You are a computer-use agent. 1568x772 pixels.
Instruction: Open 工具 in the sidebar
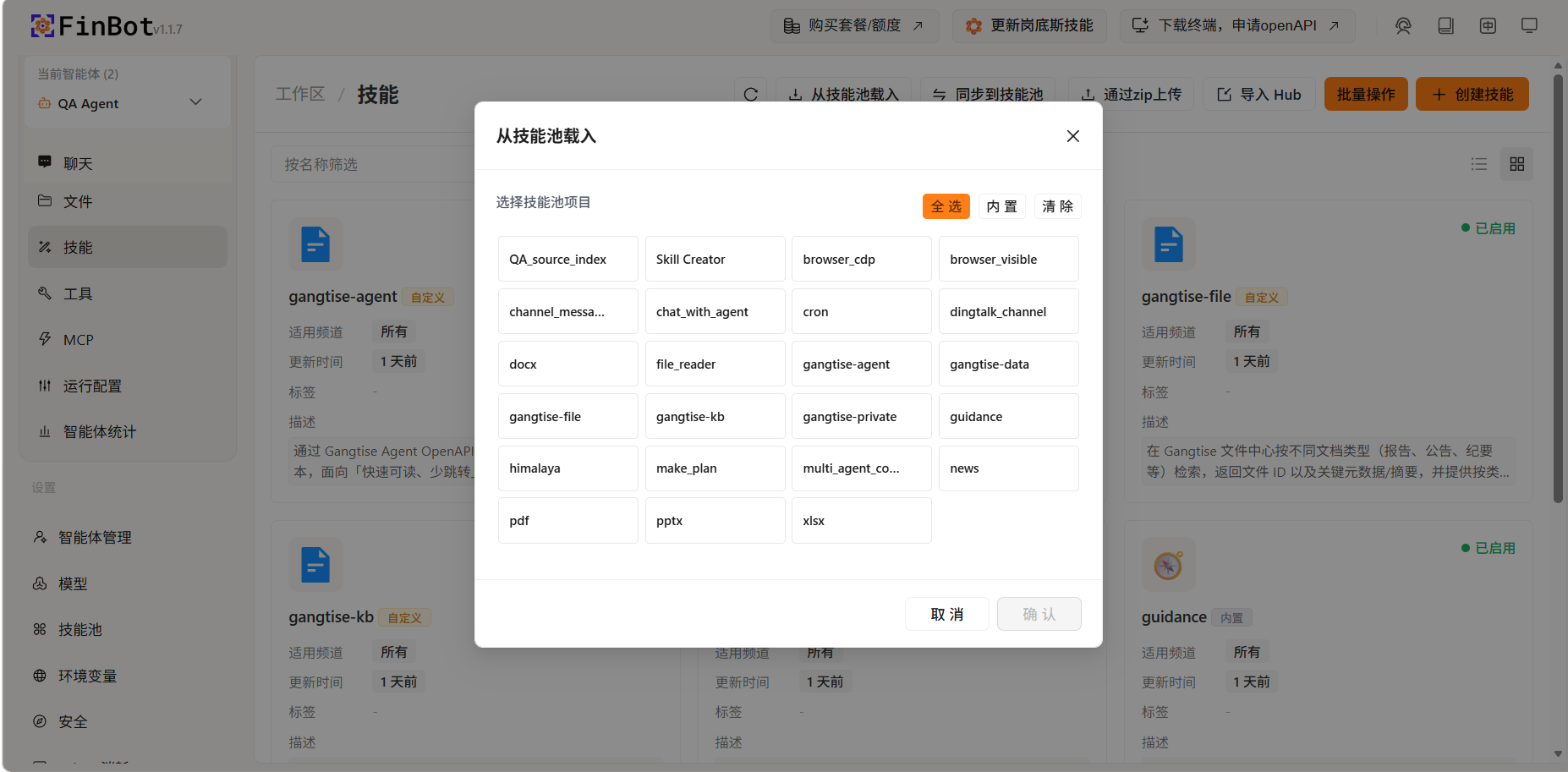[128, 293]
